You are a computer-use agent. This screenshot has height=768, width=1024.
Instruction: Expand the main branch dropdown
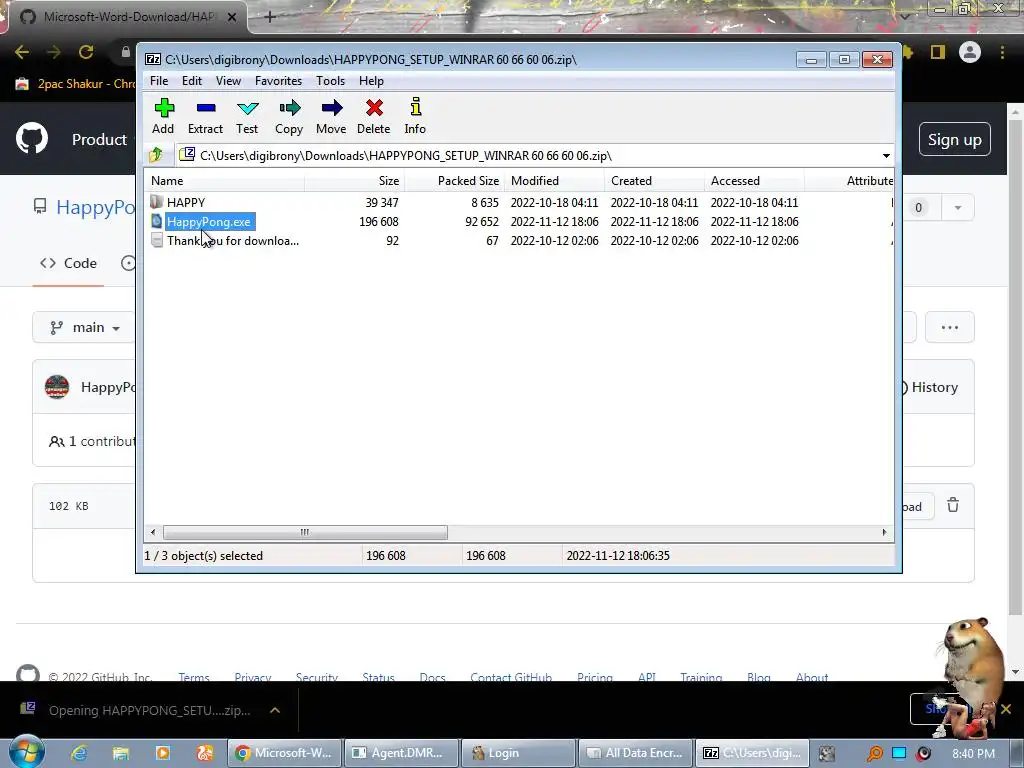tap(85, 327)
